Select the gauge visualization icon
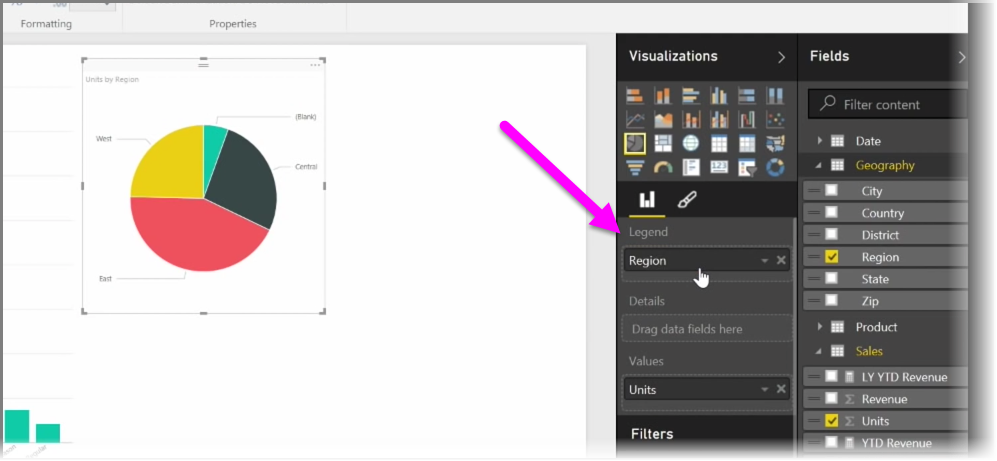 662,167
